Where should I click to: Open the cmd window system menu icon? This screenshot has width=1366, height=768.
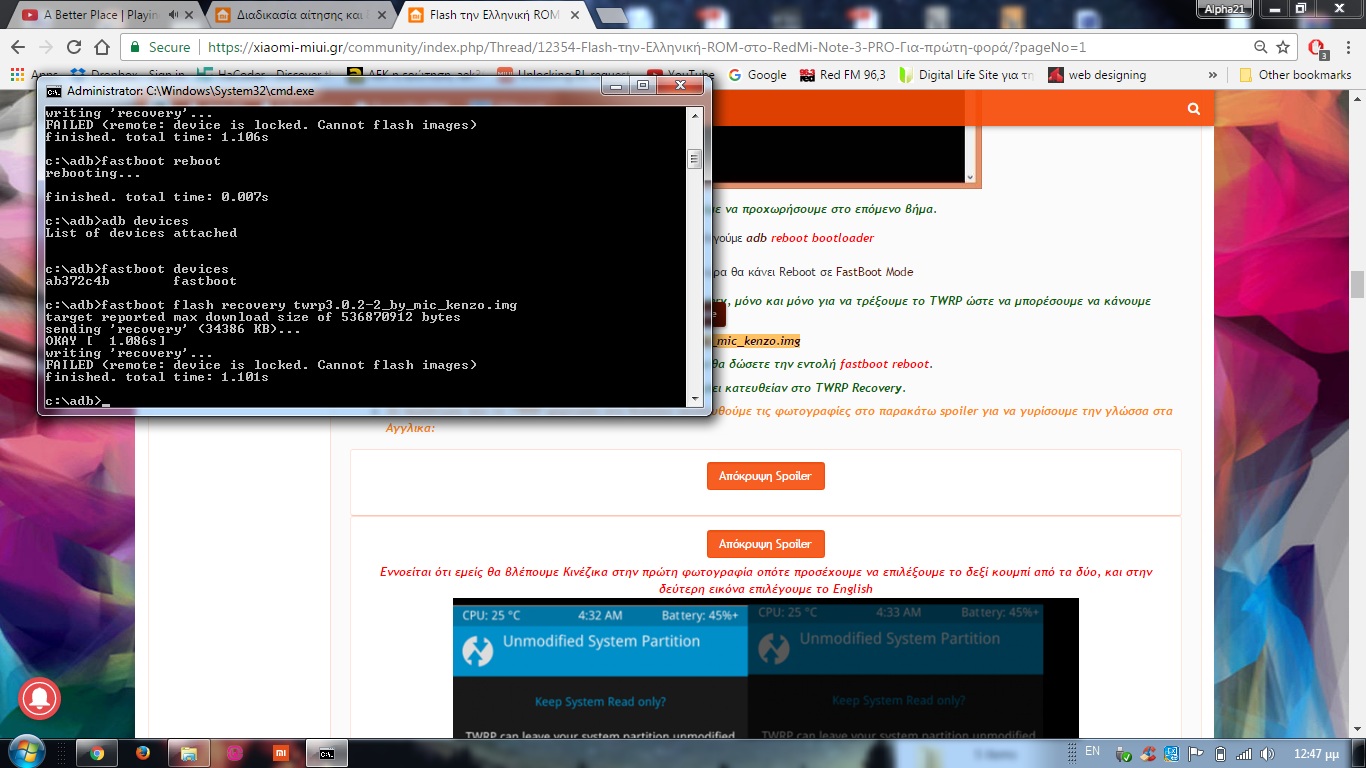(x=53, y=90)
